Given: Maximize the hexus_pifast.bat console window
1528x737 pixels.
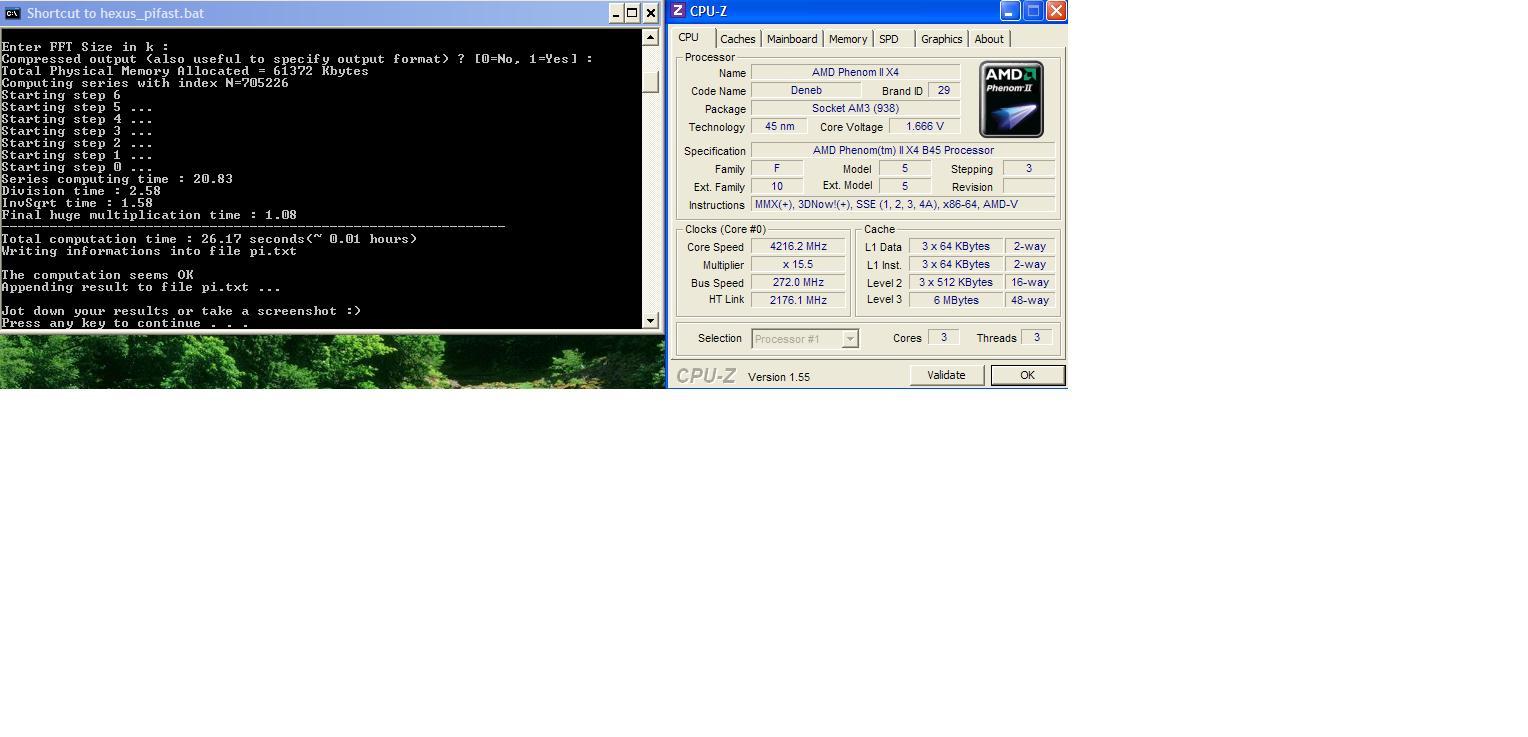Looking at the screenshot, I should coord(632,13).
